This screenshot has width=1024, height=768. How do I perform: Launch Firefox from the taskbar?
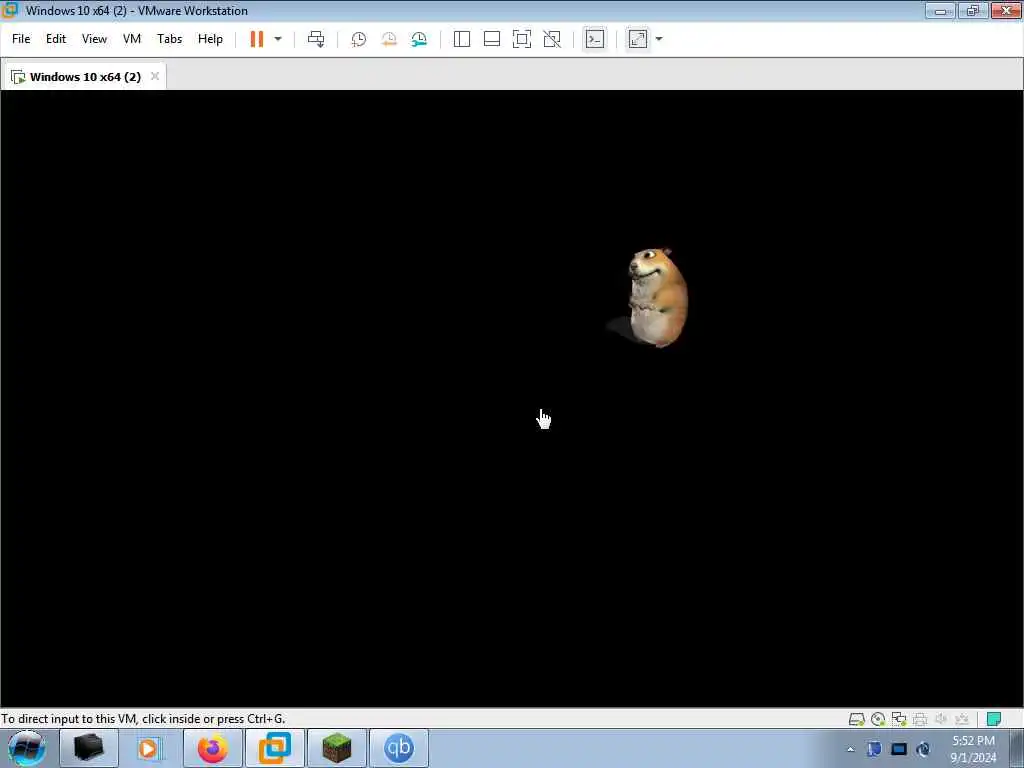pyautogui.click(x=213, y=748)
